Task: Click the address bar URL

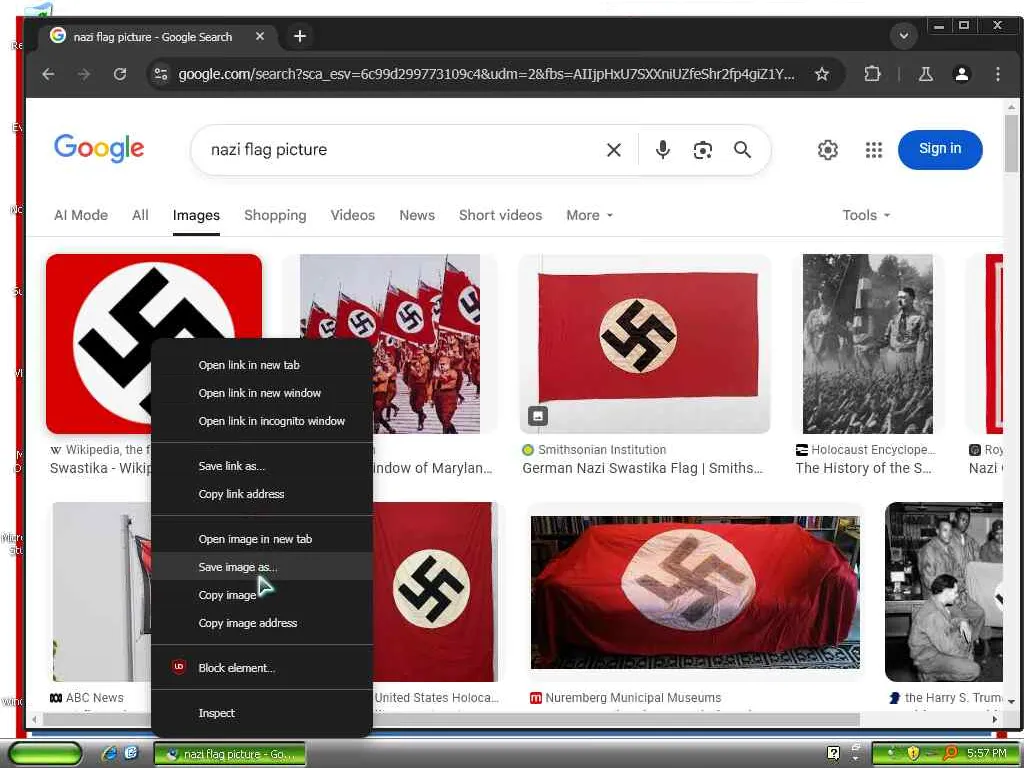Action: point(487,74)
